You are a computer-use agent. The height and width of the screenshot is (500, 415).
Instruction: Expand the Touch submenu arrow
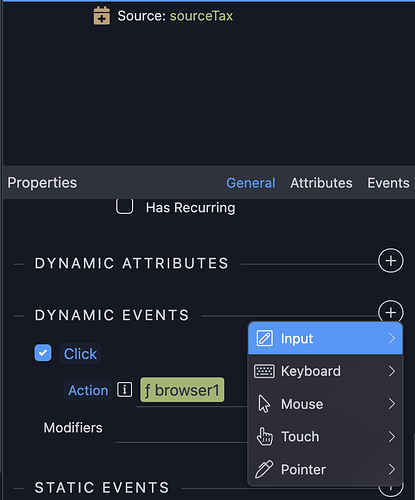coord(392,436)
